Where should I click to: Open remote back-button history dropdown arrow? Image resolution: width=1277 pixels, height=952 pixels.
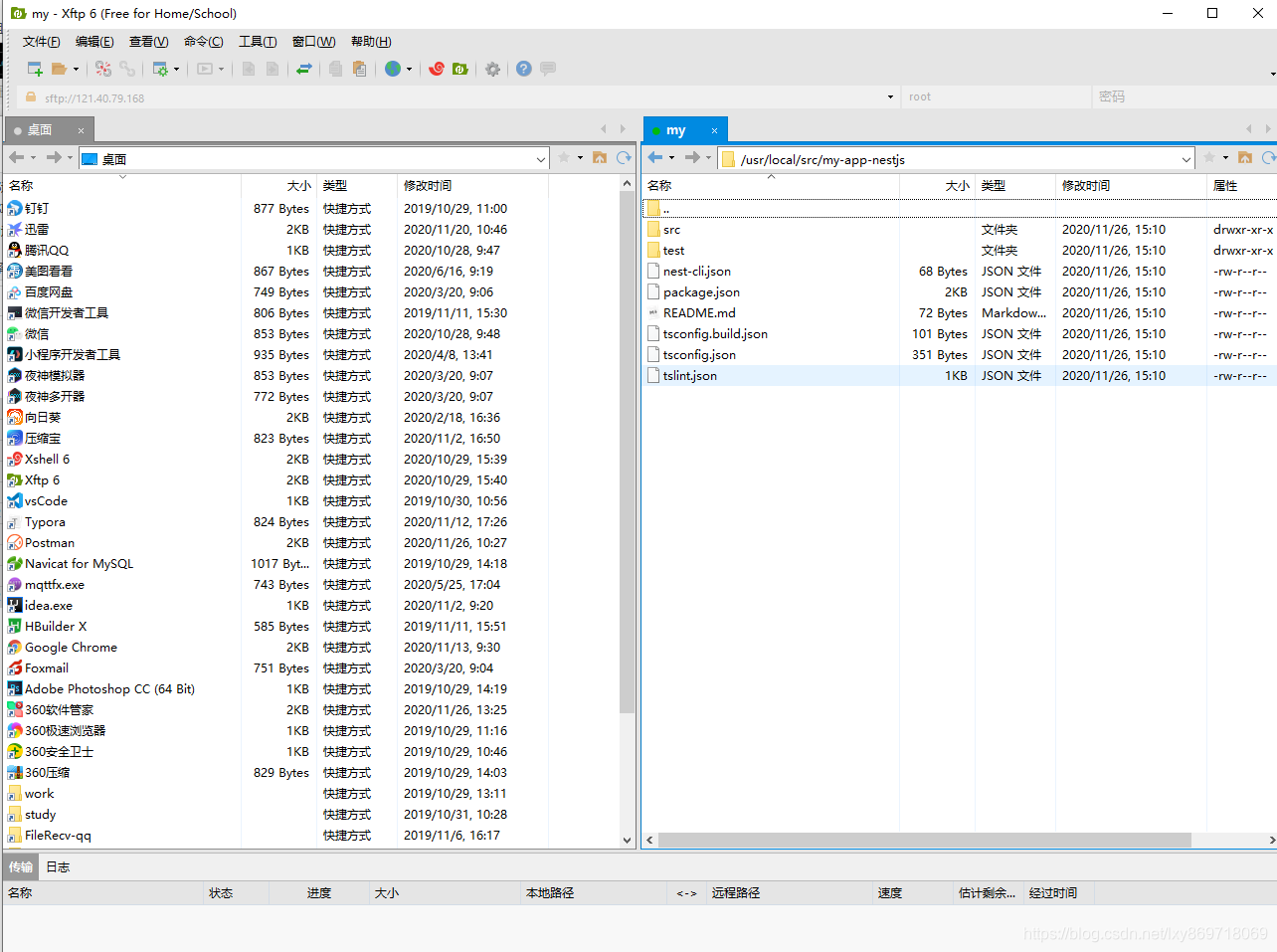click(x=671, y=157)
